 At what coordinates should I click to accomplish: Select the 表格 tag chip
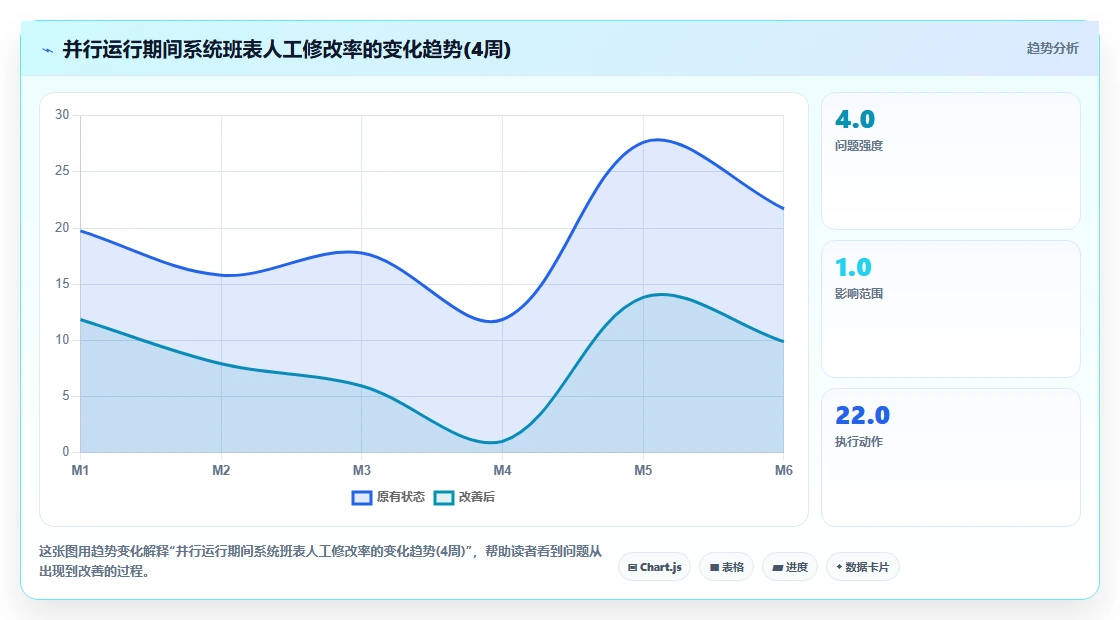point(726,567)
